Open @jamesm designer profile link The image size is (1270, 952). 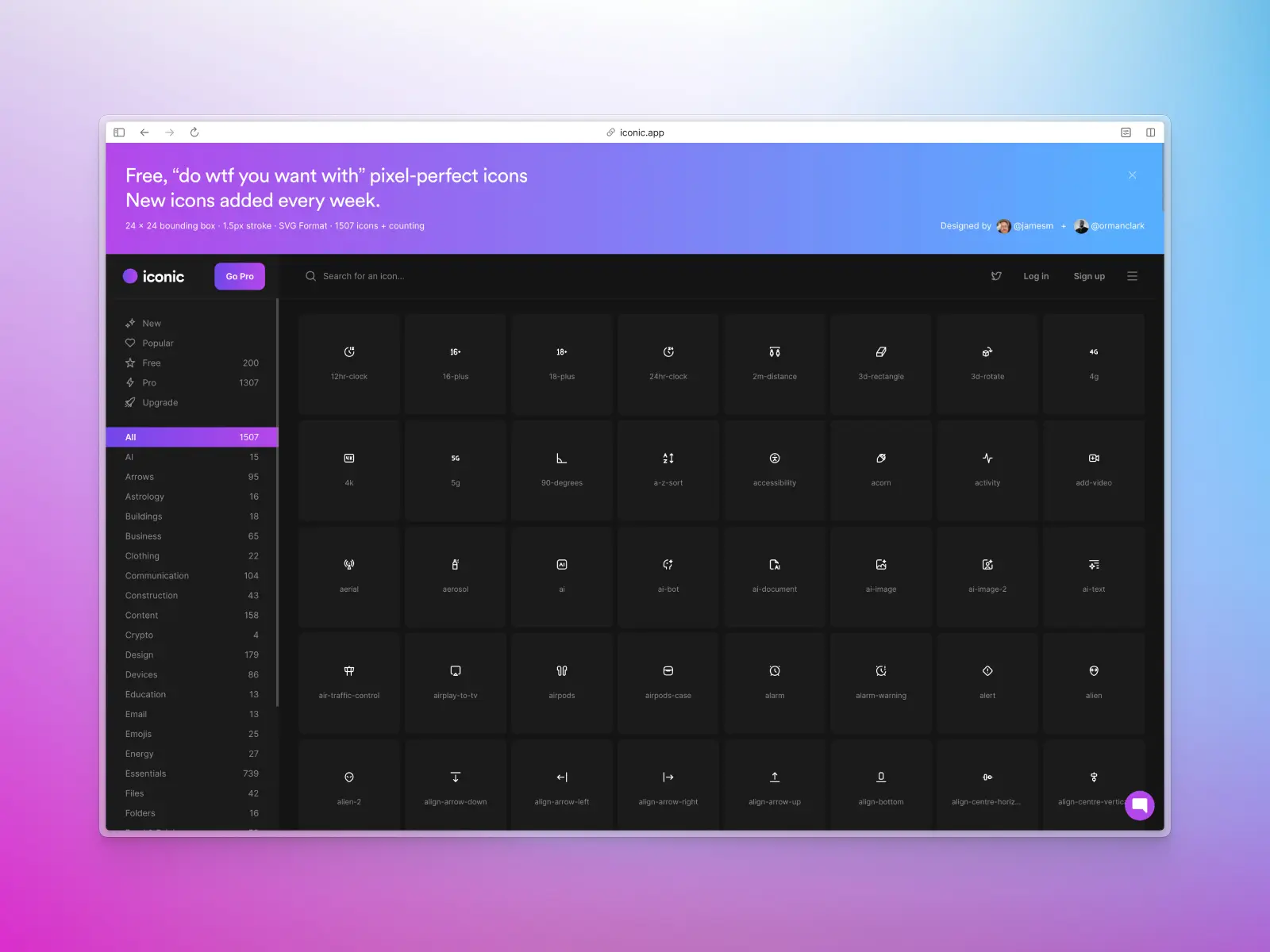click(x=1026, y=226)
